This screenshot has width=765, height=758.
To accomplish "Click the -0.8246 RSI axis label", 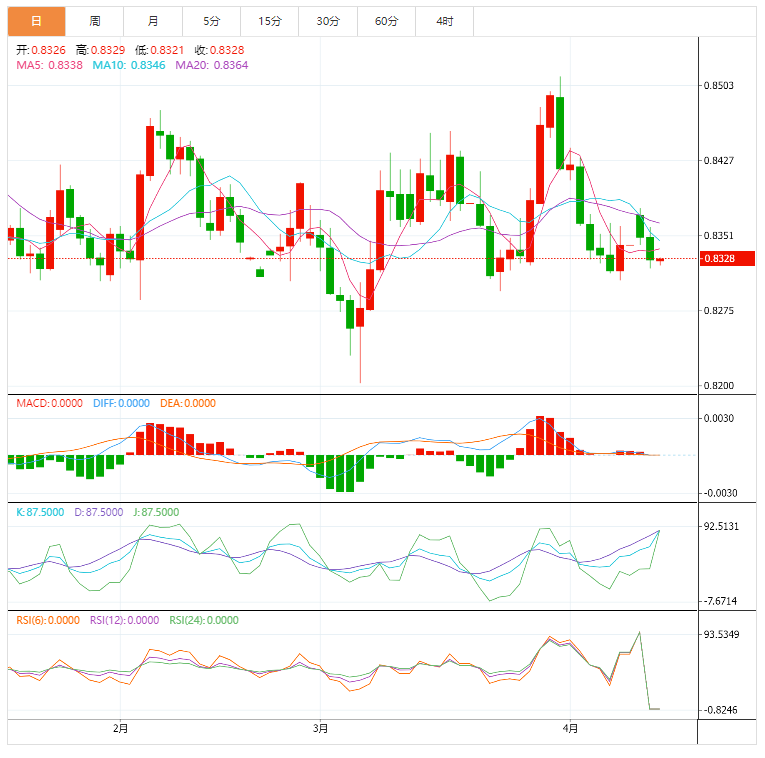I will coord(720,710).
